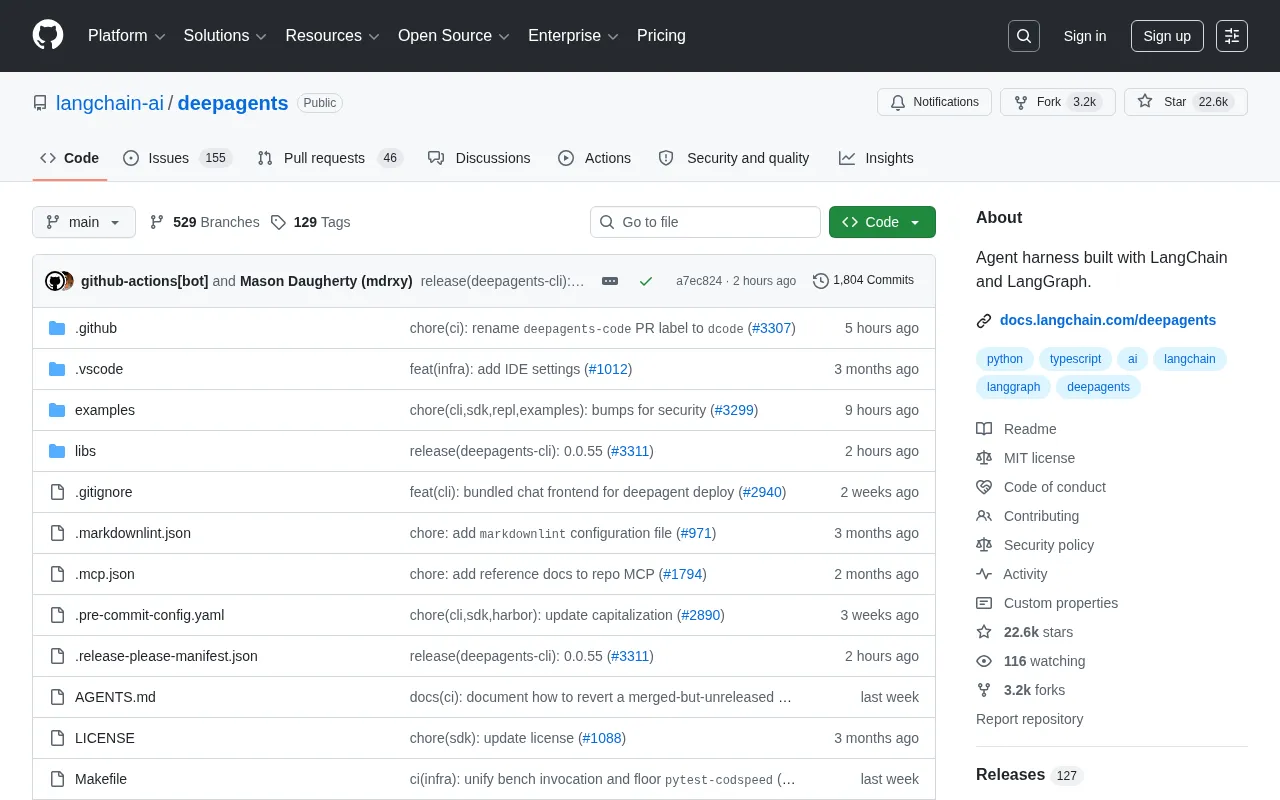Screen dimensions: 1280x800
Task: Expand the Resources dropdown
Action: tap(332, 36)
